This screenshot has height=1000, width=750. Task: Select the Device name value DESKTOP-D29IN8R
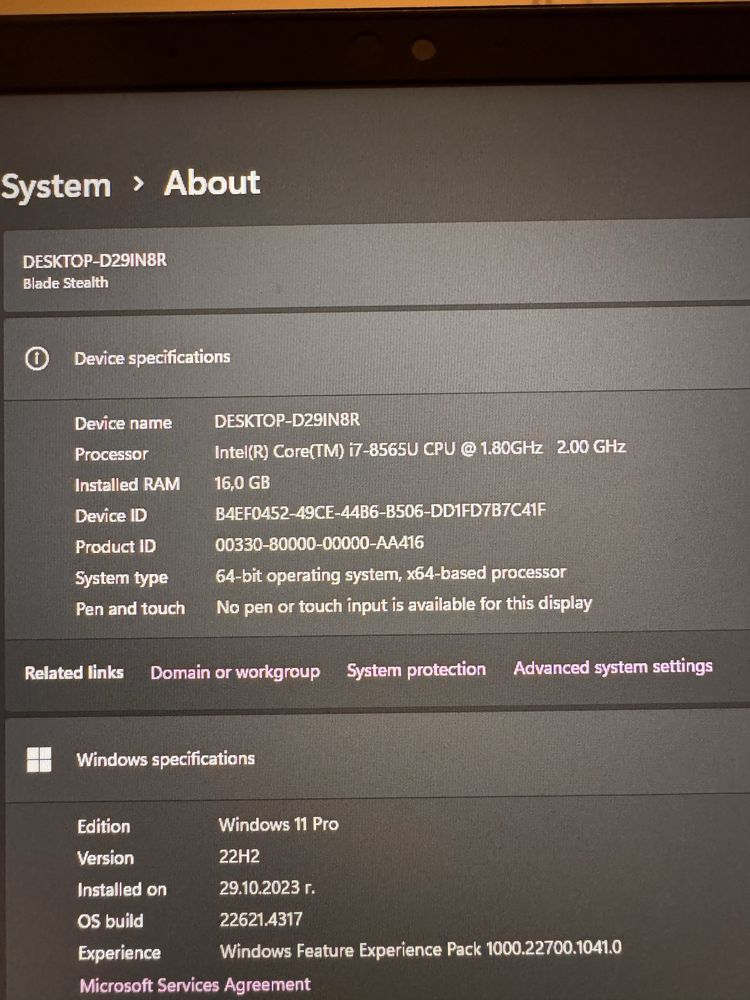click(x=287, y=420)
